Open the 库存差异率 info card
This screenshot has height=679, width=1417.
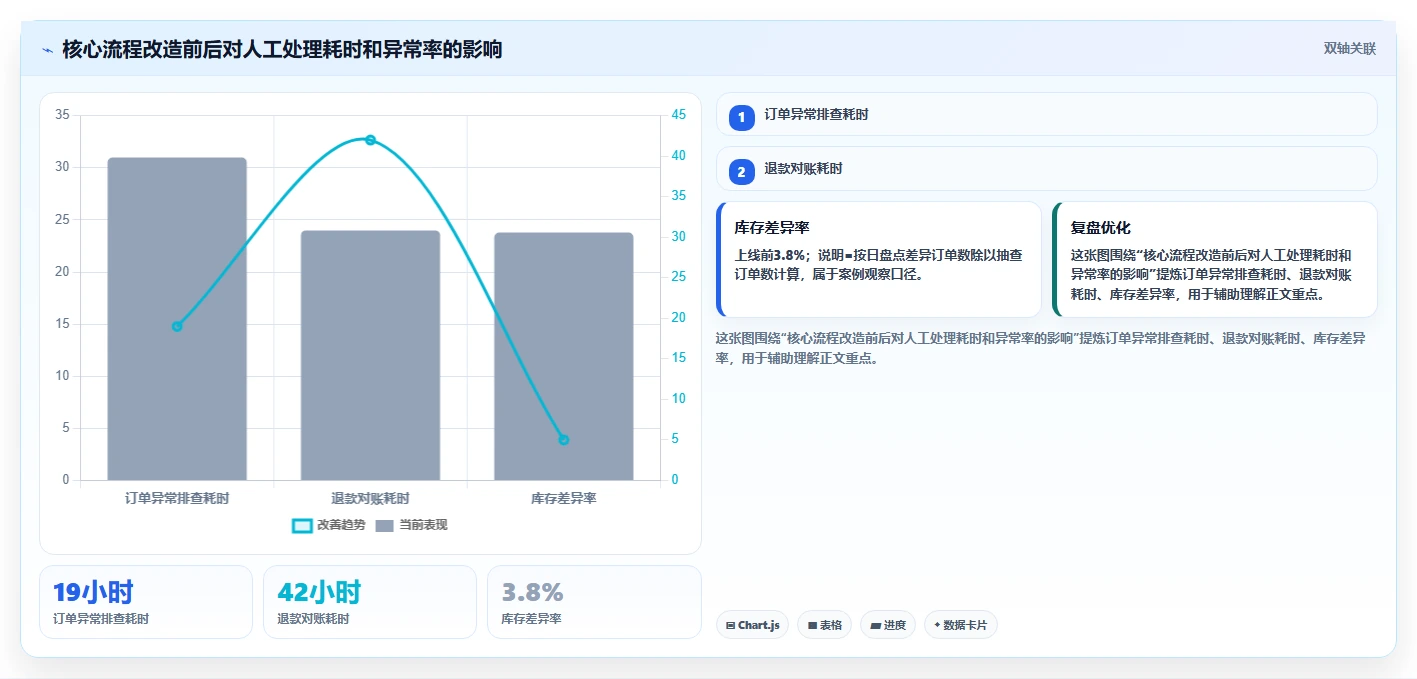tap(879, 259)
